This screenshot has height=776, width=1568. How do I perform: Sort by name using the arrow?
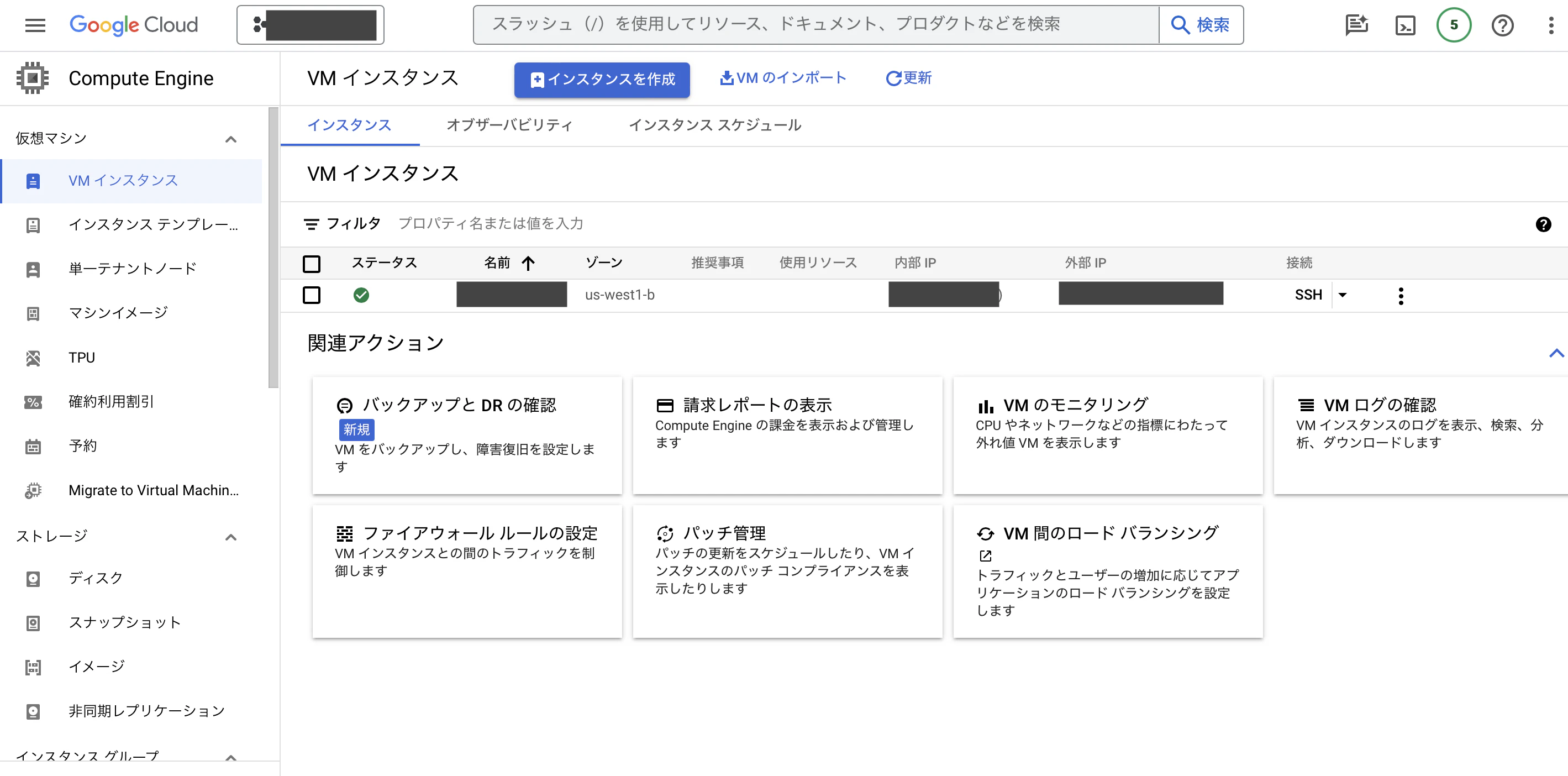[x=528, y=263]
